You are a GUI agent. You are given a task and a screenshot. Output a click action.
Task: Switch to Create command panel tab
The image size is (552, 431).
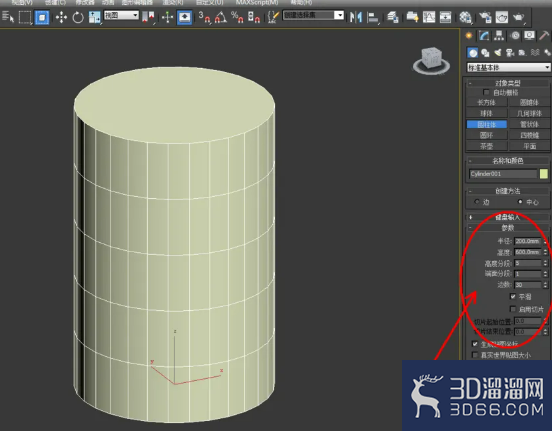pyautogui.click(x=469, y=36)
